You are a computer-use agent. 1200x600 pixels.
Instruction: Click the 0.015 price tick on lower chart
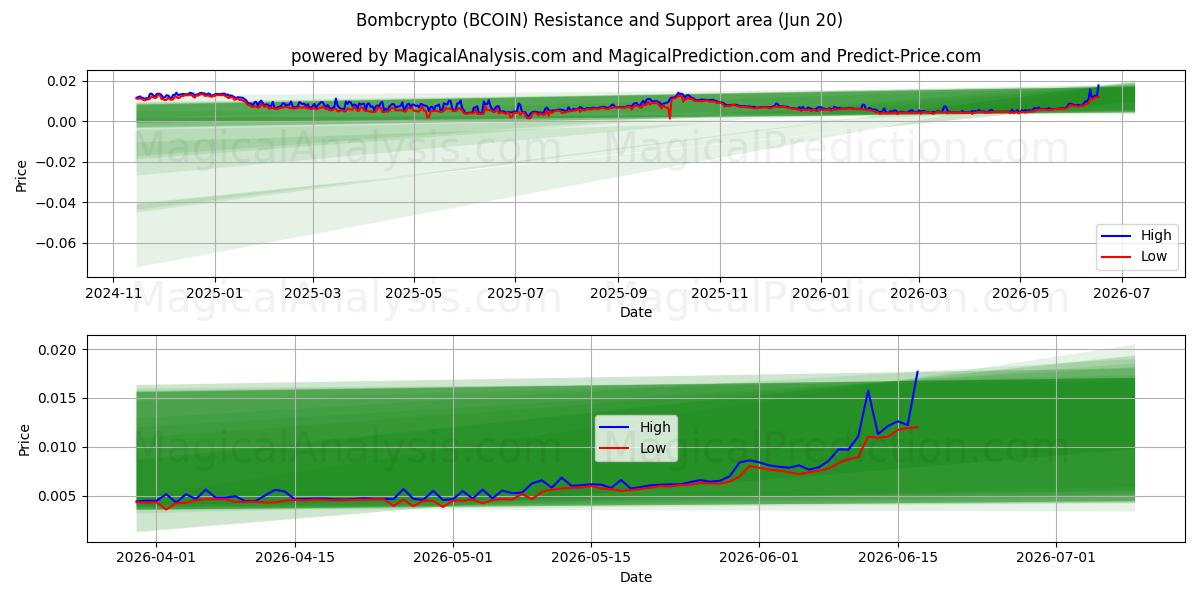(59, 399)
